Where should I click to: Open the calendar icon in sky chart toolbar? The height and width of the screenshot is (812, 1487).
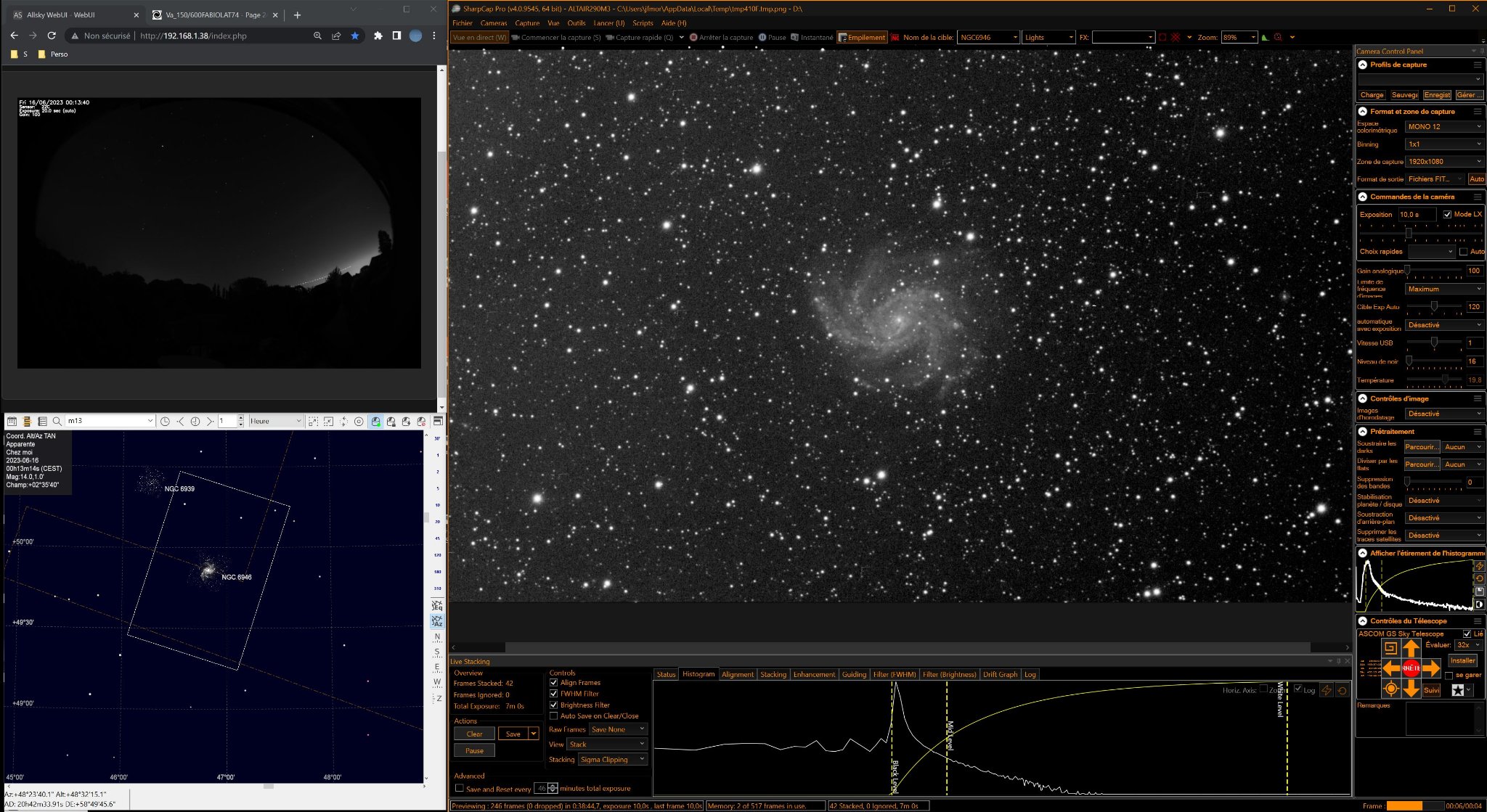pos(12,421)
